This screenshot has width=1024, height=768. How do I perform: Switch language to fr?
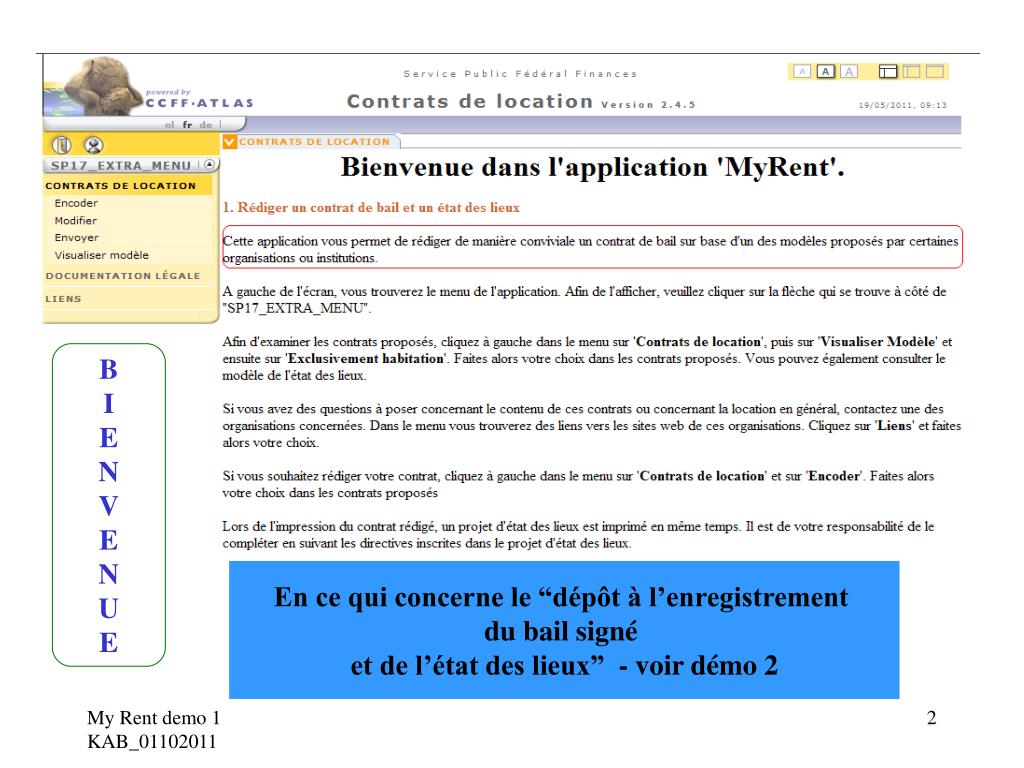click(187, 124)
